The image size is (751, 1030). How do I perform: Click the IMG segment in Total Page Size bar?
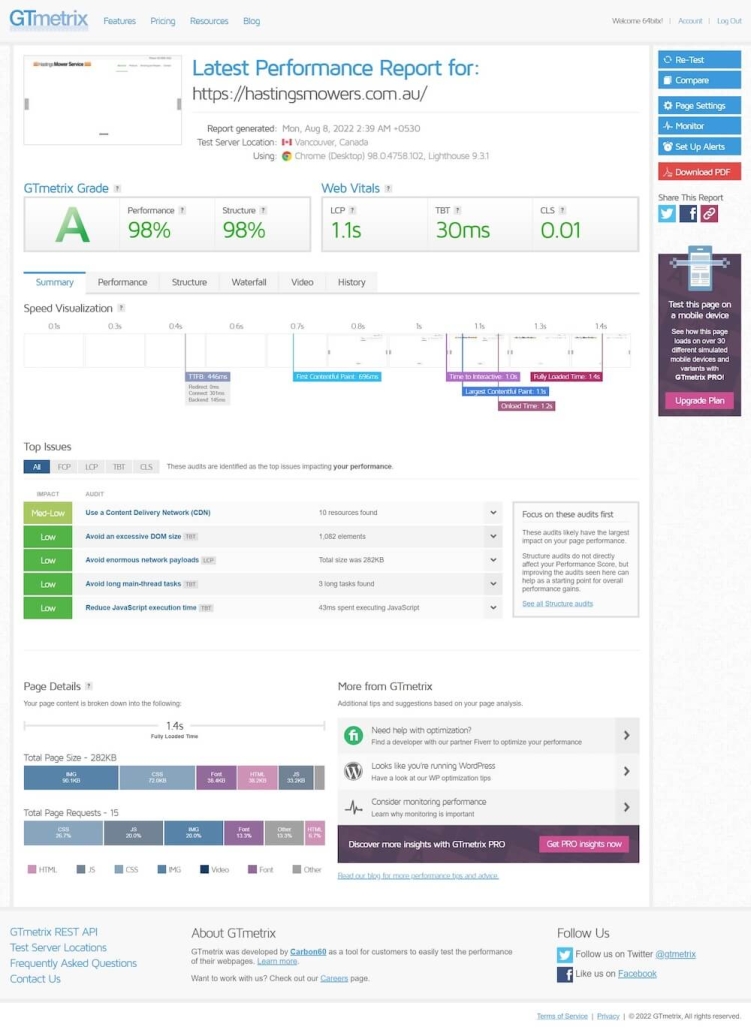pos(71,778)
